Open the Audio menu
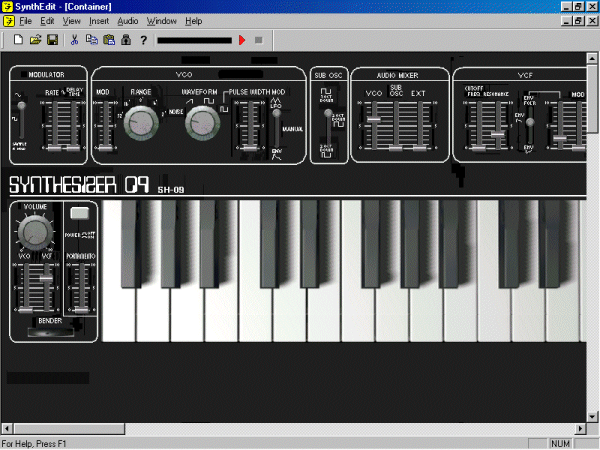600x450 pixels. [x=128, y=21]
